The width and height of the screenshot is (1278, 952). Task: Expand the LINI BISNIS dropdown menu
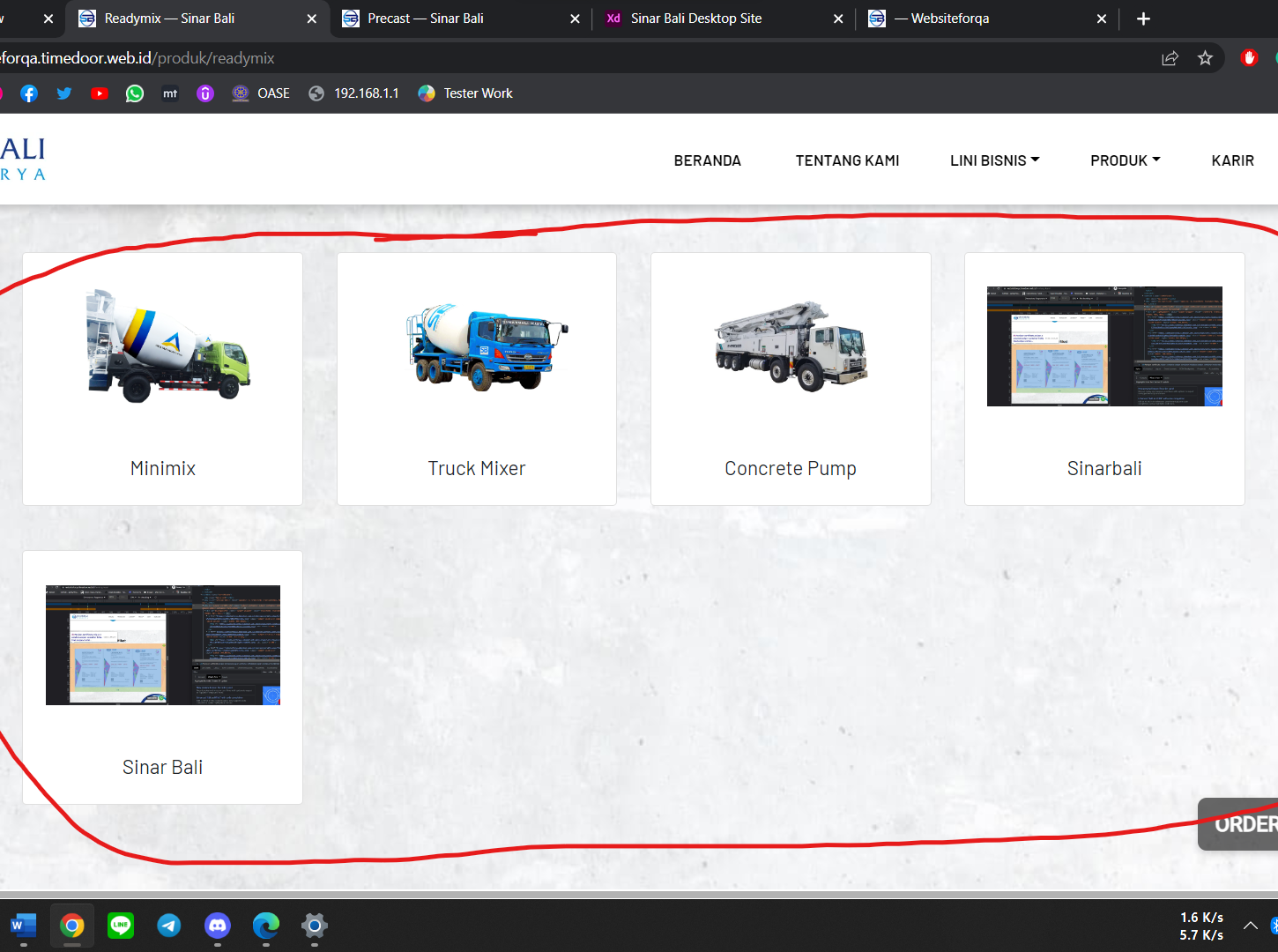click(x=994, y=160)
